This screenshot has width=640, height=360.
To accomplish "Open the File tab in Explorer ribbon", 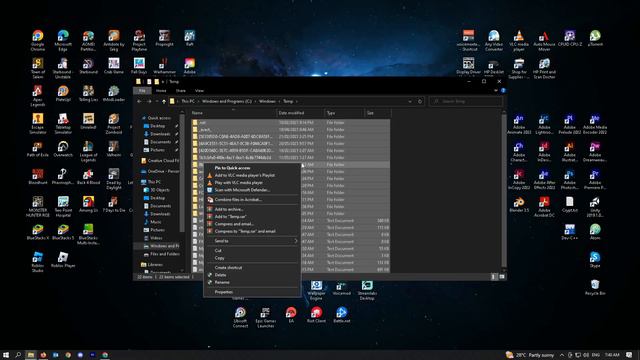I will pos(142,91).
